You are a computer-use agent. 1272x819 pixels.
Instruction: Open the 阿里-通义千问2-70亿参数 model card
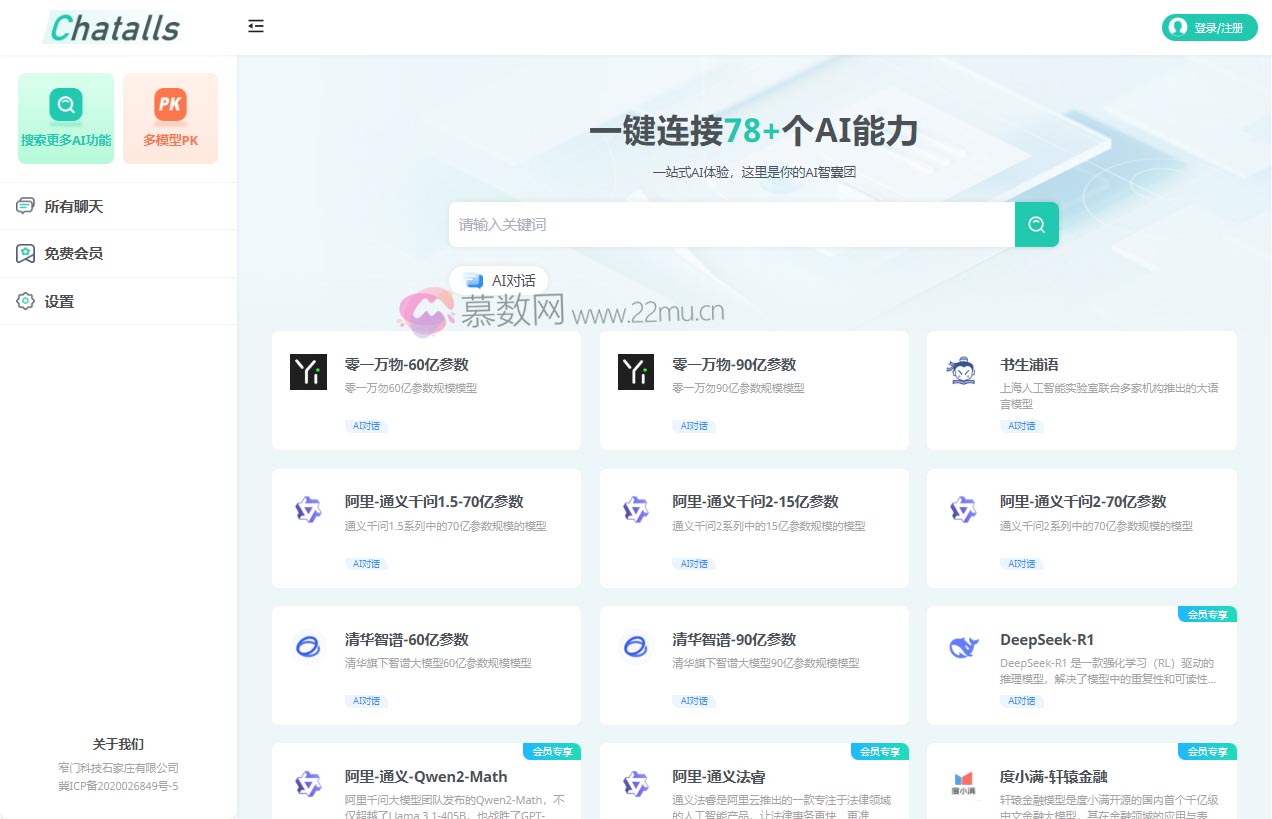(x=1081, y=528)
